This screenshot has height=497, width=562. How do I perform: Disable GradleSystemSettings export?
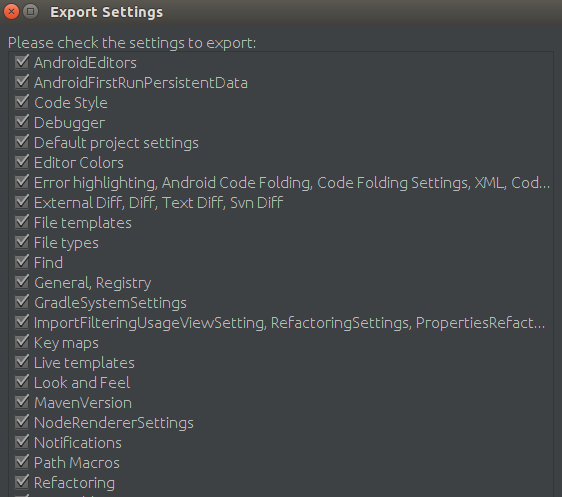[22, 302]
